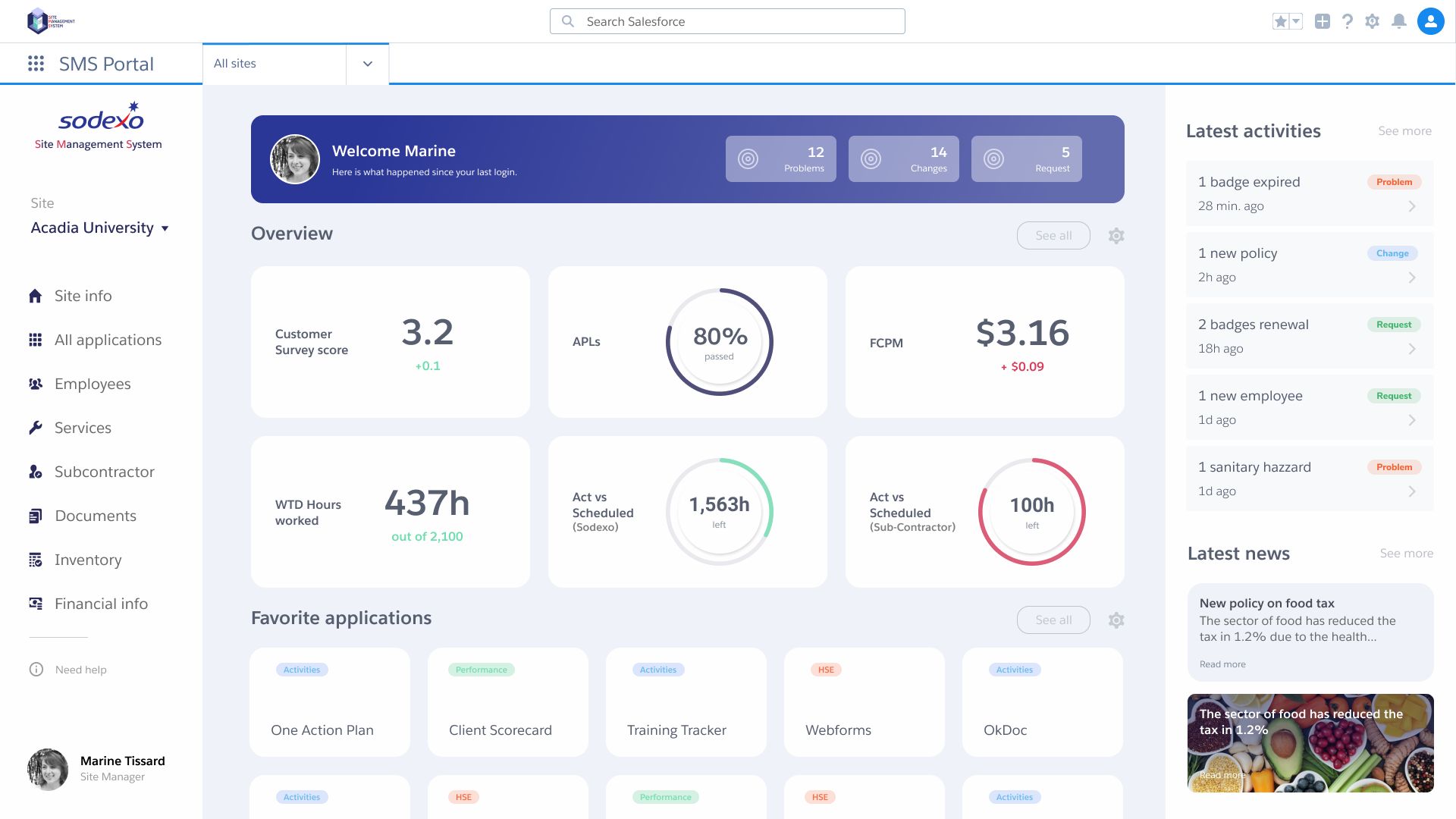Image resolution: width=1456 pixels, height=819 pixels.
Task: Go to Site info in sidebar
Action: coord(83,296)
